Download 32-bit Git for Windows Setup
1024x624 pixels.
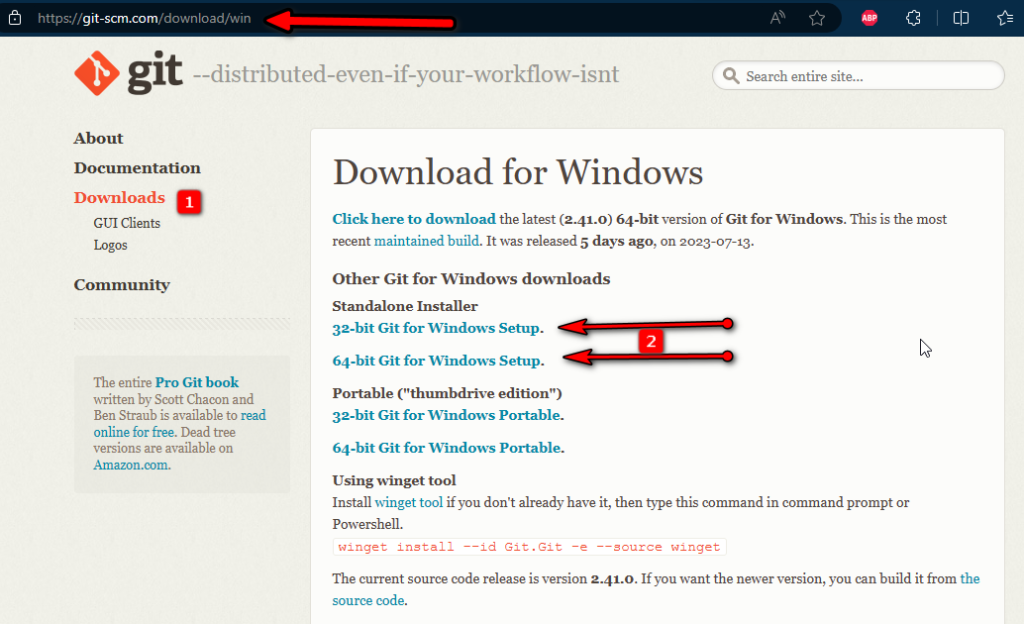pyautogui.click(x=436, y=328)
